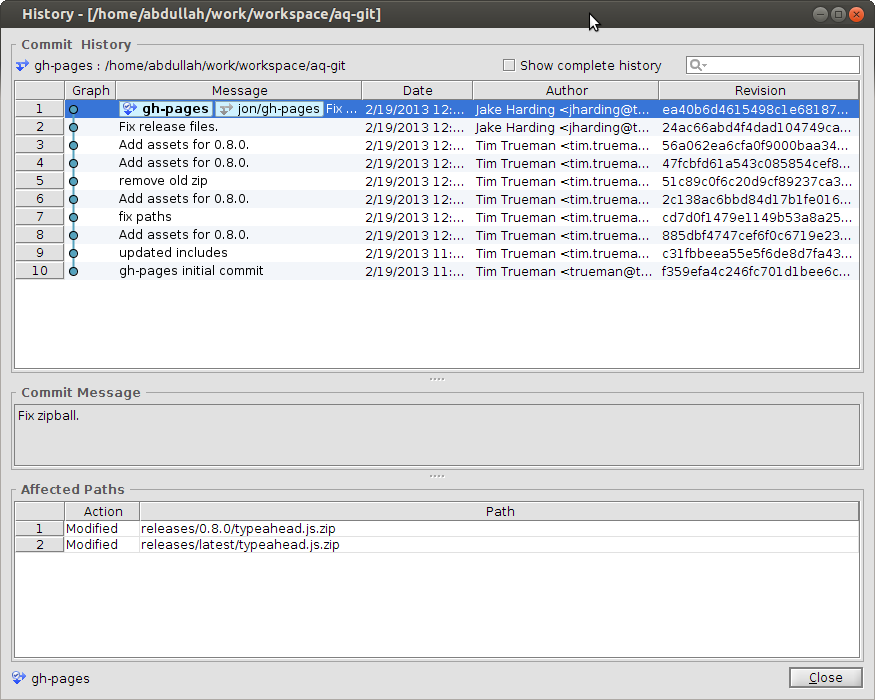Click the graph node of commit 5
875x700 pixels.
click(x=73, y=181)
